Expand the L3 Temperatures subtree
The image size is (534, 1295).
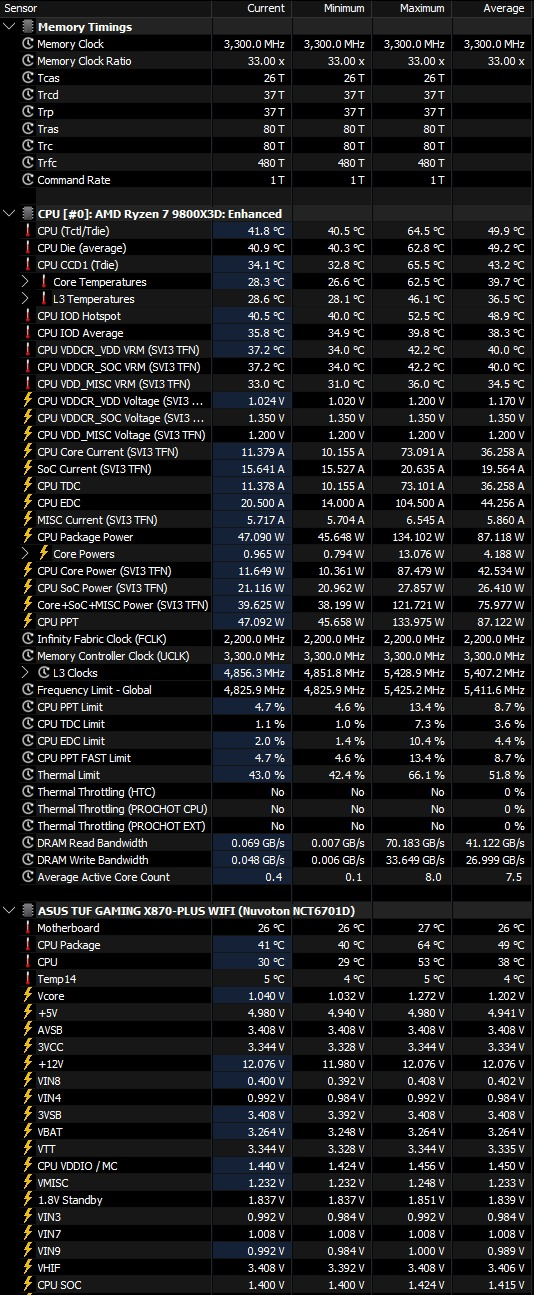point(25,299)
